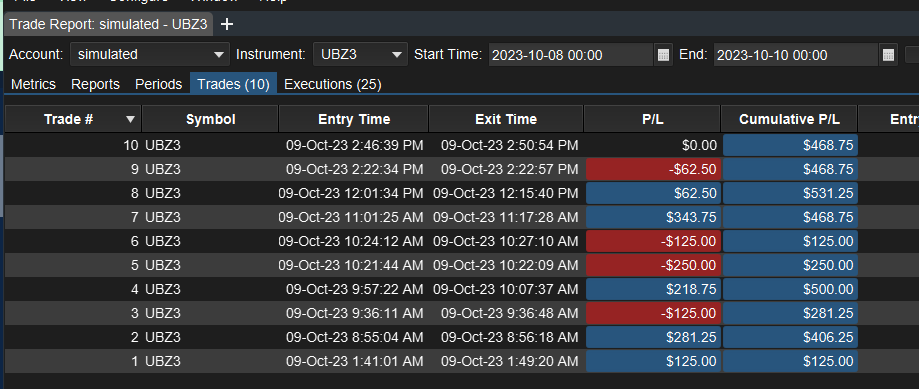Switch to the Metrics tab
The height and width of the screenshot is (389, 919).
click(33, 84)
